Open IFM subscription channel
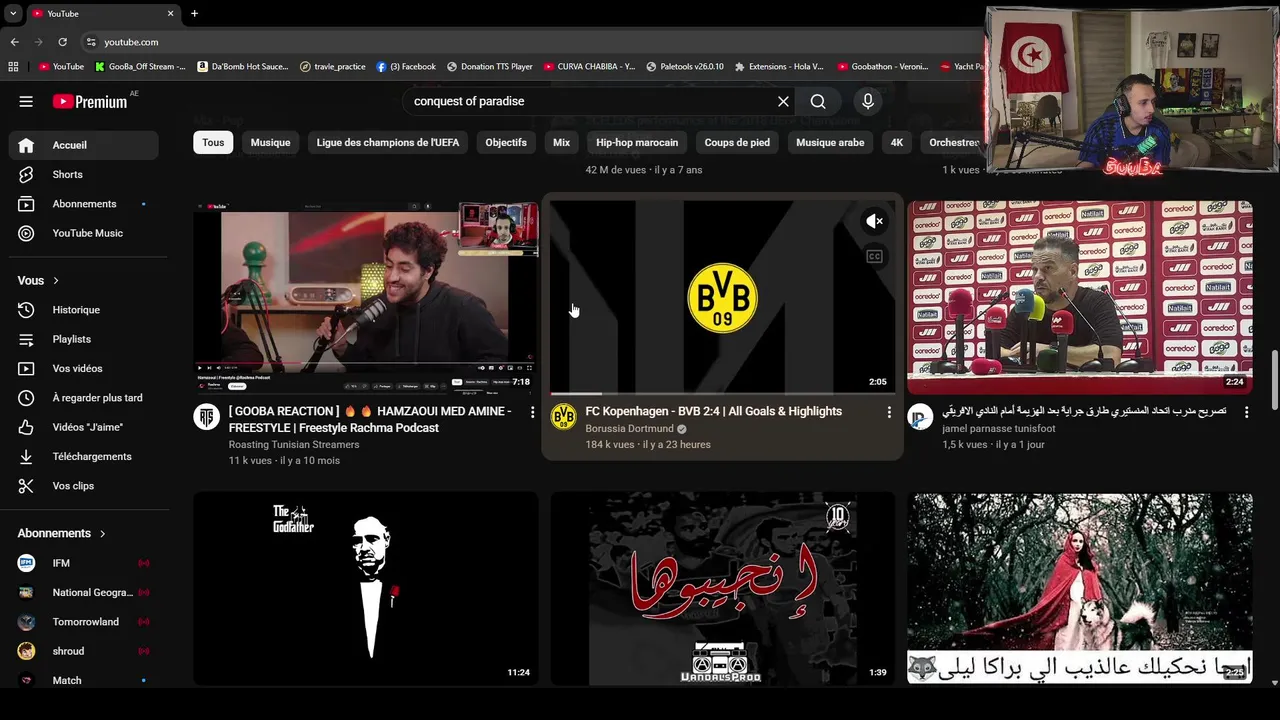 84,563
